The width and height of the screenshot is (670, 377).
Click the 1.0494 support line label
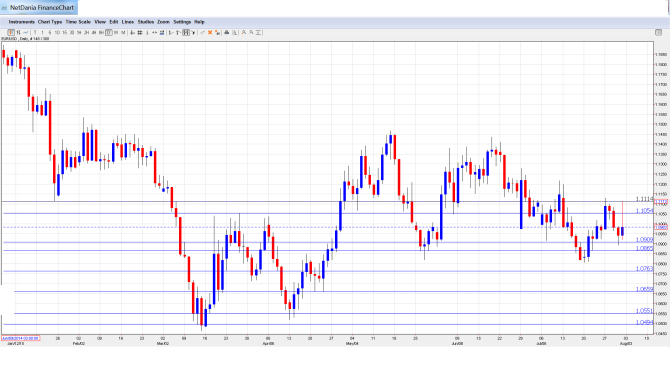point(644,322)
